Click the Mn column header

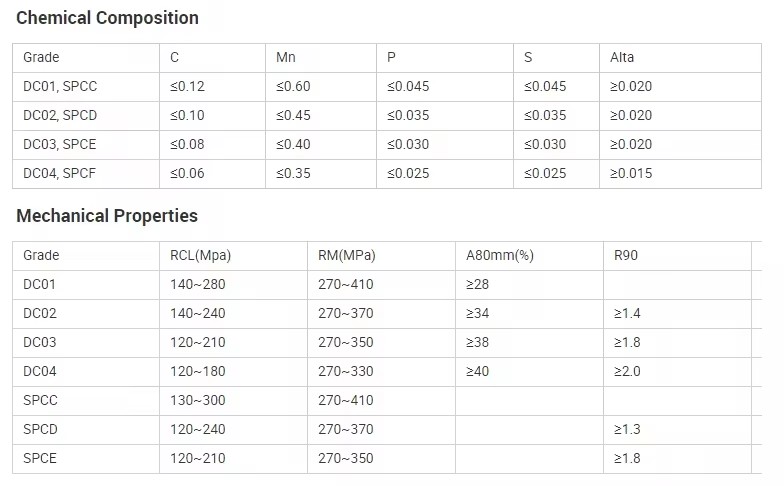click(286, 57)
